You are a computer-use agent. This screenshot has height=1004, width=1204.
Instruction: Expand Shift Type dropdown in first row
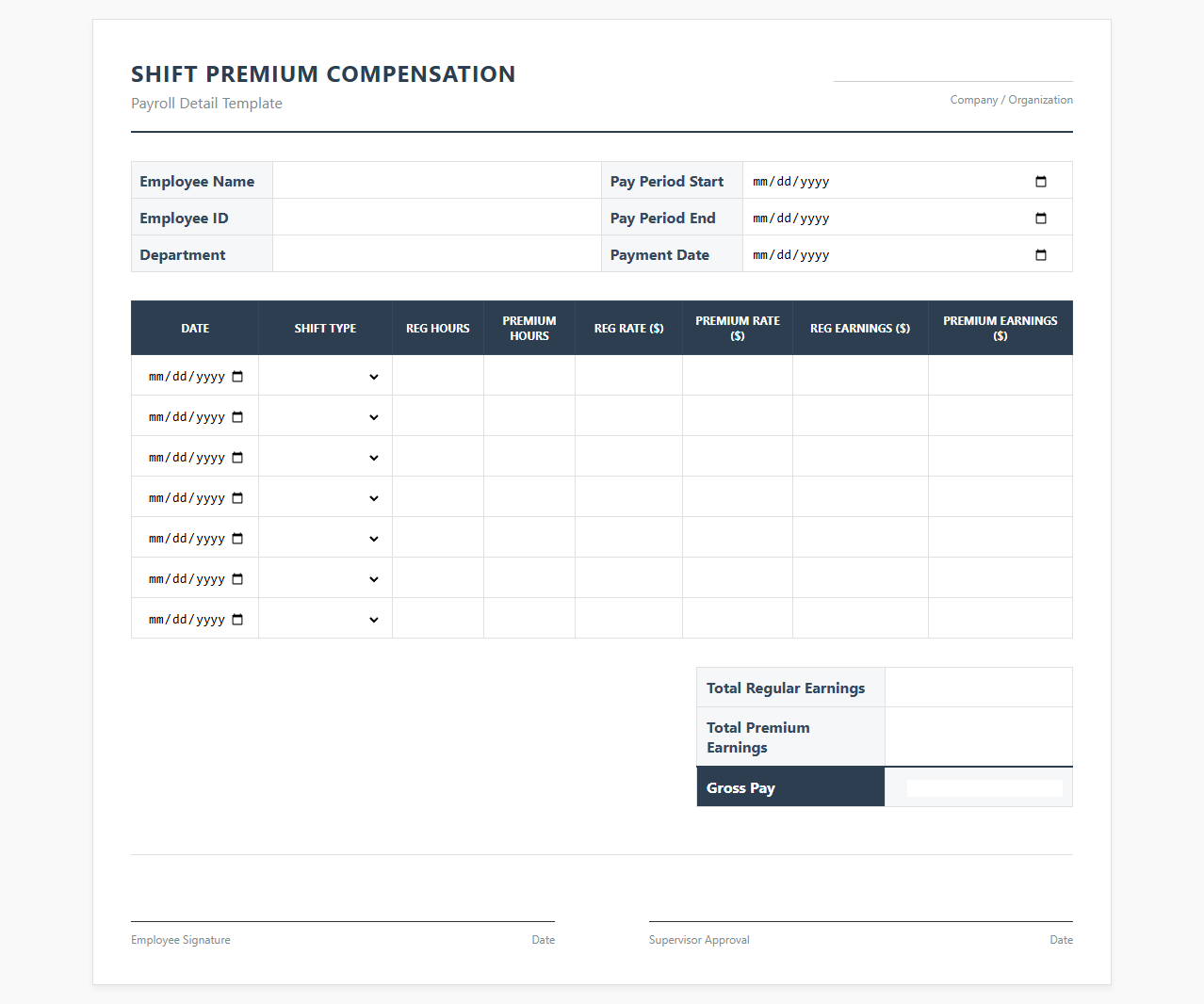tap(325, 376)
